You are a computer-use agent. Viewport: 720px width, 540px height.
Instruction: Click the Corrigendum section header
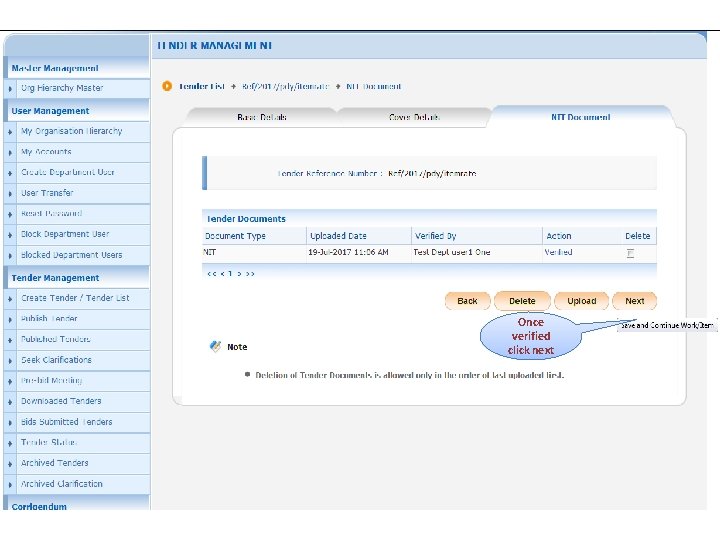[39, 506]
